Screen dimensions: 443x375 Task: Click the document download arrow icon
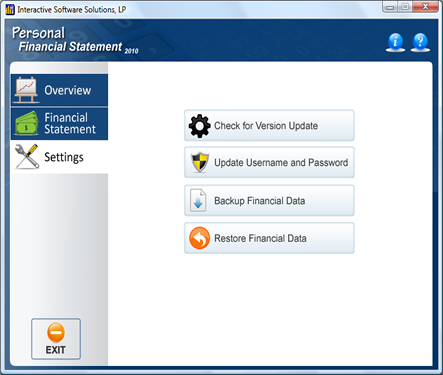(x=198, y=200)
